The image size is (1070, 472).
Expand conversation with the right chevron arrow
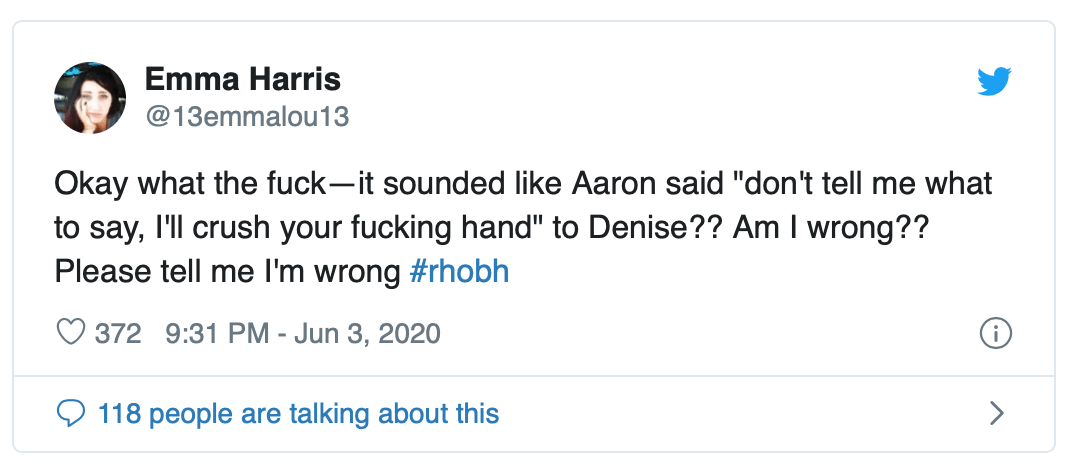pos(996,412)
